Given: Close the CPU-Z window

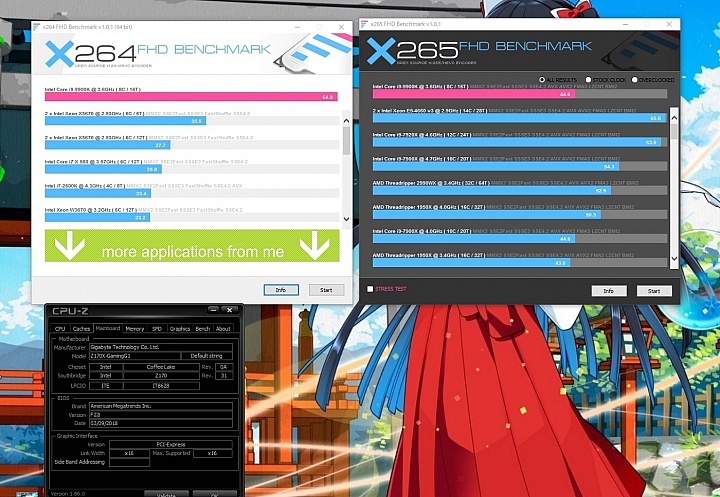Looking at the screenshot, I should (x=229, y=310).
